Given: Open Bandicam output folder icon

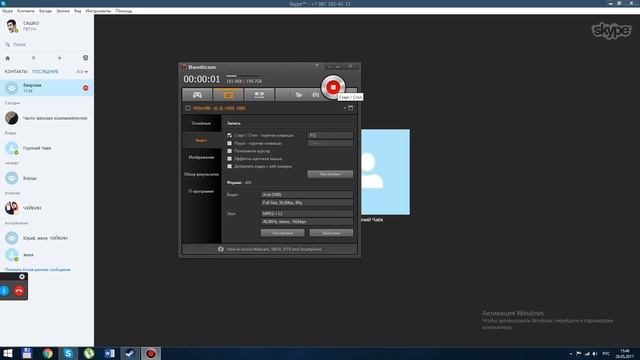Looking at the screenshot, I should click(x=299, y=95).
